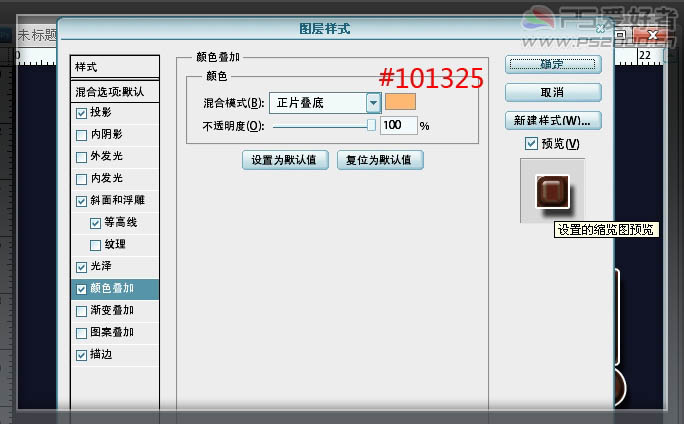This screenshot has width=684, height=424.
Task: Select the 样式 list header
Action: (x=115, y=67)
